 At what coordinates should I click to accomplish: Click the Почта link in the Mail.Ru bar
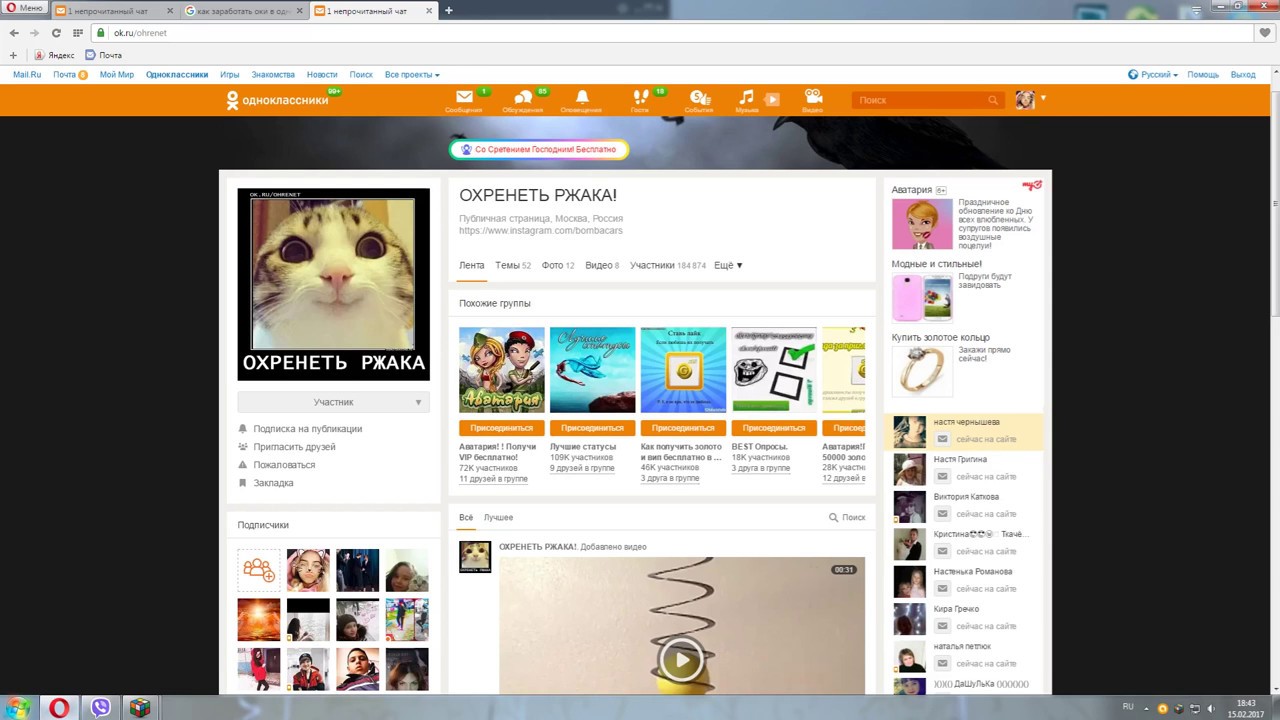coord(65,75)
